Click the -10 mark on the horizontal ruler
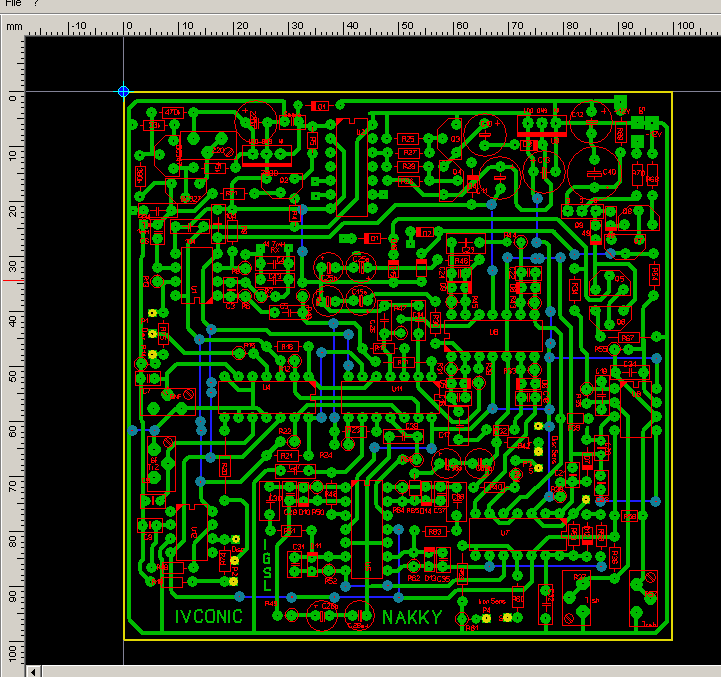Viewport: 721px width, 677px height. point(79,26)
